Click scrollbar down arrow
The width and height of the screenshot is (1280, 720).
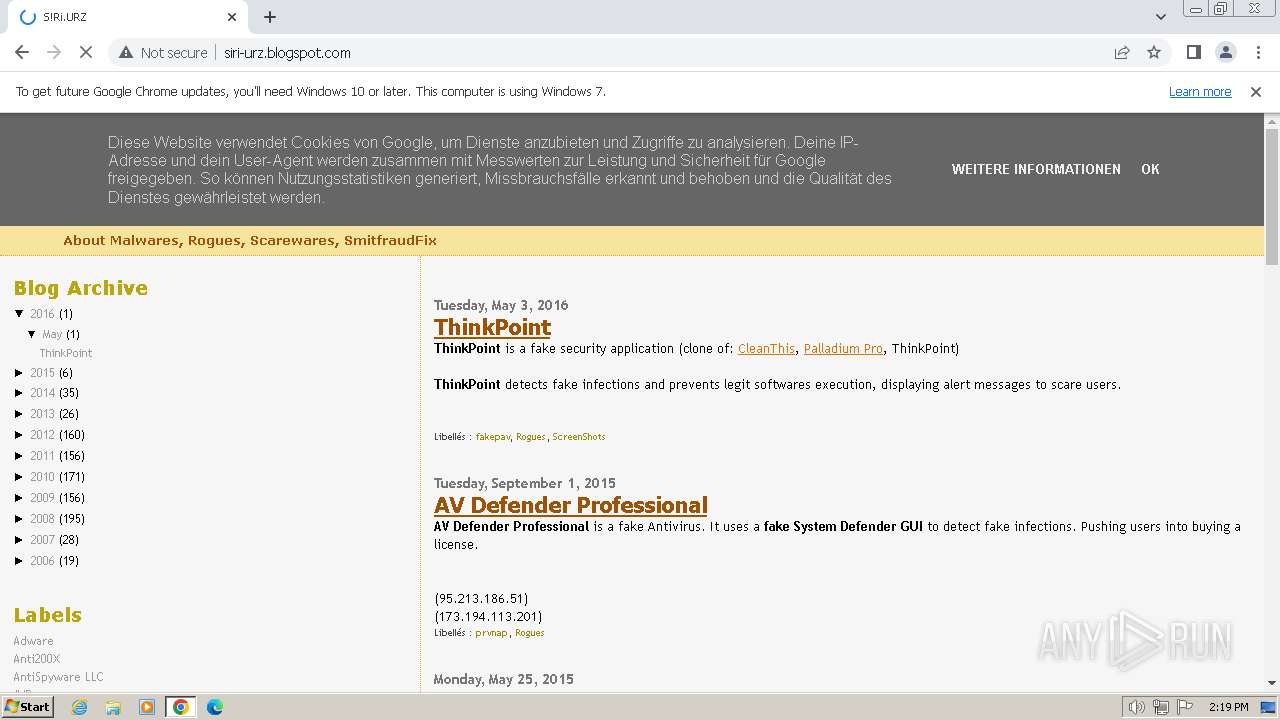[x=1272, y=683]
